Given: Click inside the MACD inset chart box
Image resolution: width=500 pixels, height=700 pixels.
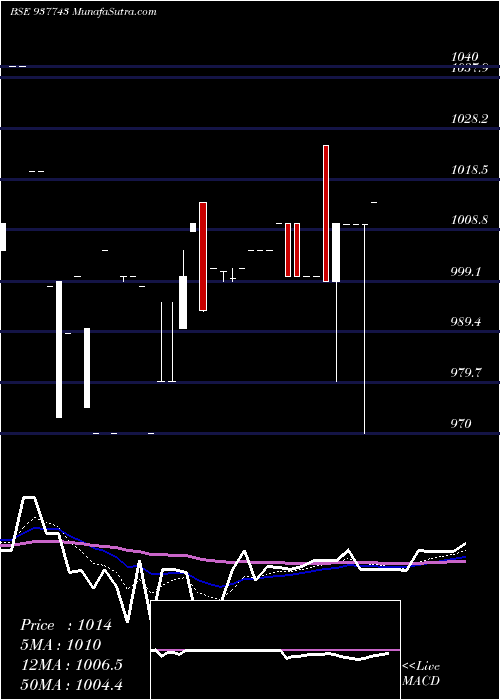Looking at the screenshot, I should pyautogui.click(x=275, y=650).
